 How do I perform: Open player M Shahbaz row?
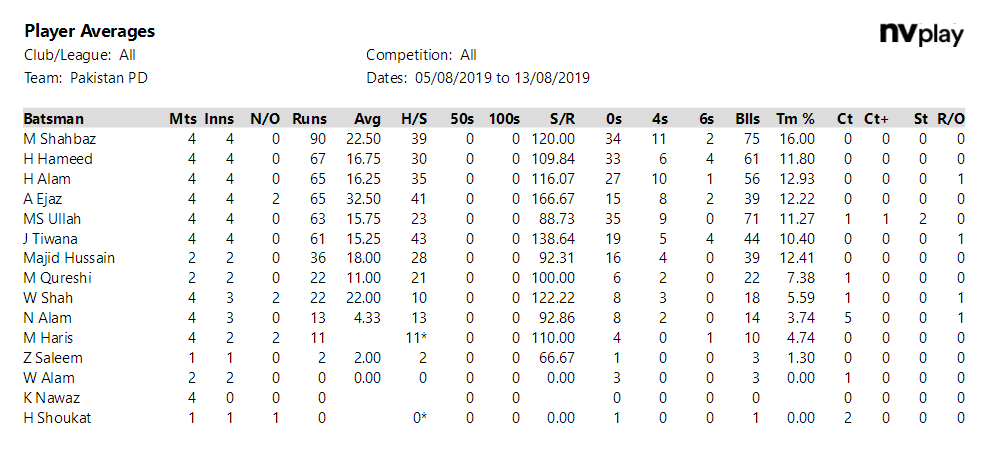pyautogui.click(x=494, y=138)
